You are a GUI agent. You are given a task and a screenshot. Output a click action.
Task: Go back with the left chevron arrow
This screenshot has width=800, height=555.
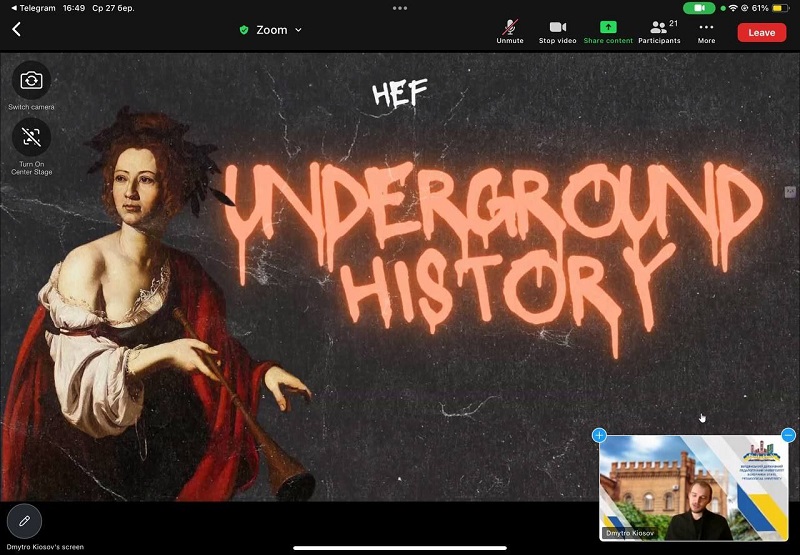pyautogui.click(x=16, y=30)
